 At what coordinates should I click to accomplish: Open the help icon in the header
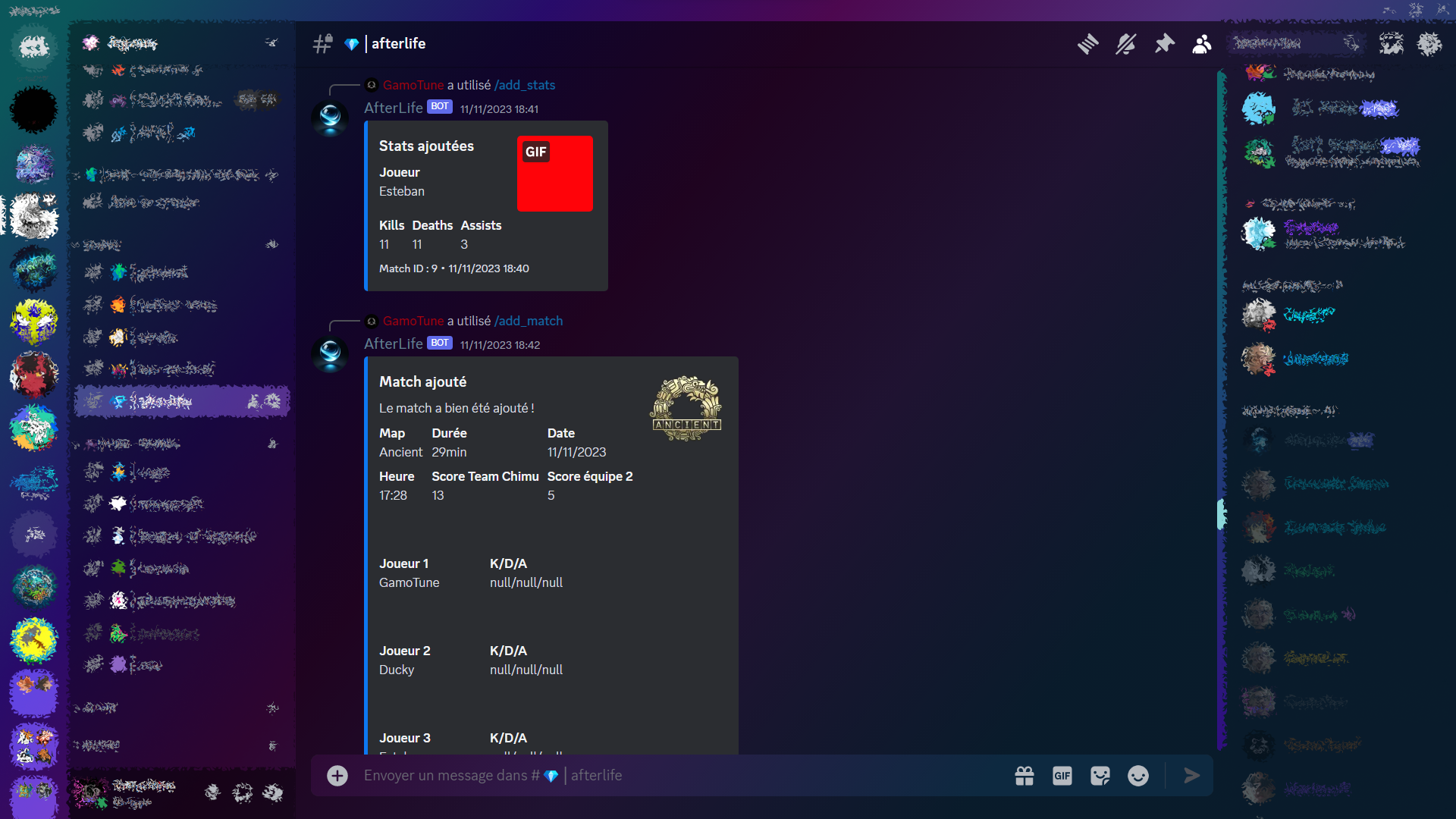point(1429,44)
